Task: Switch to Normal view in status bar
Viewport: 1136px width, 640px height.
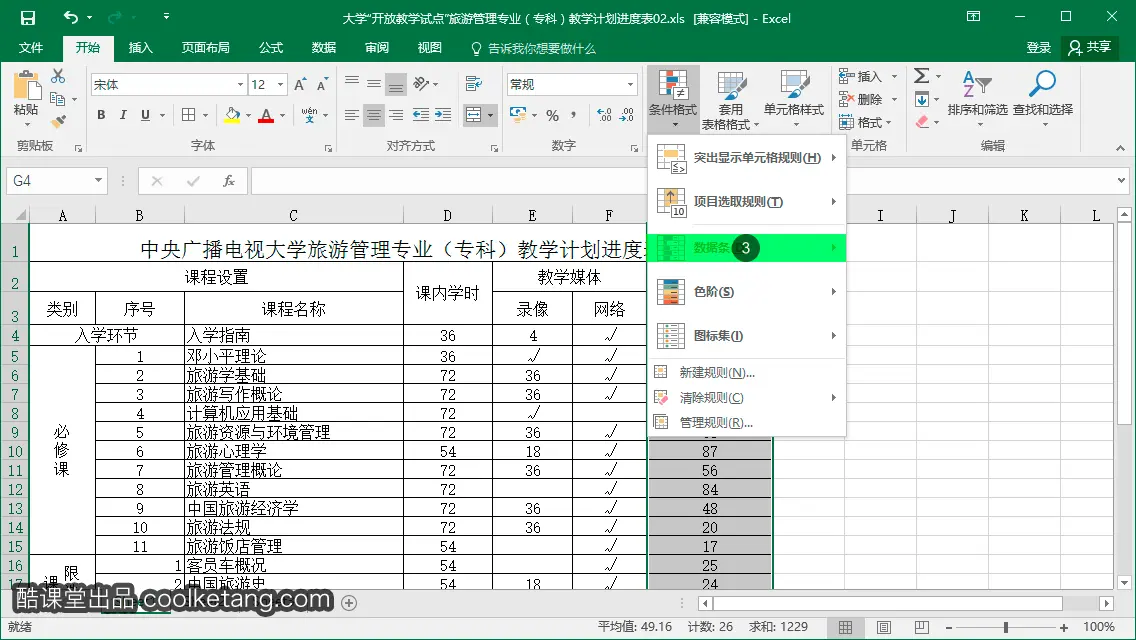Action: tap(845, 628)
